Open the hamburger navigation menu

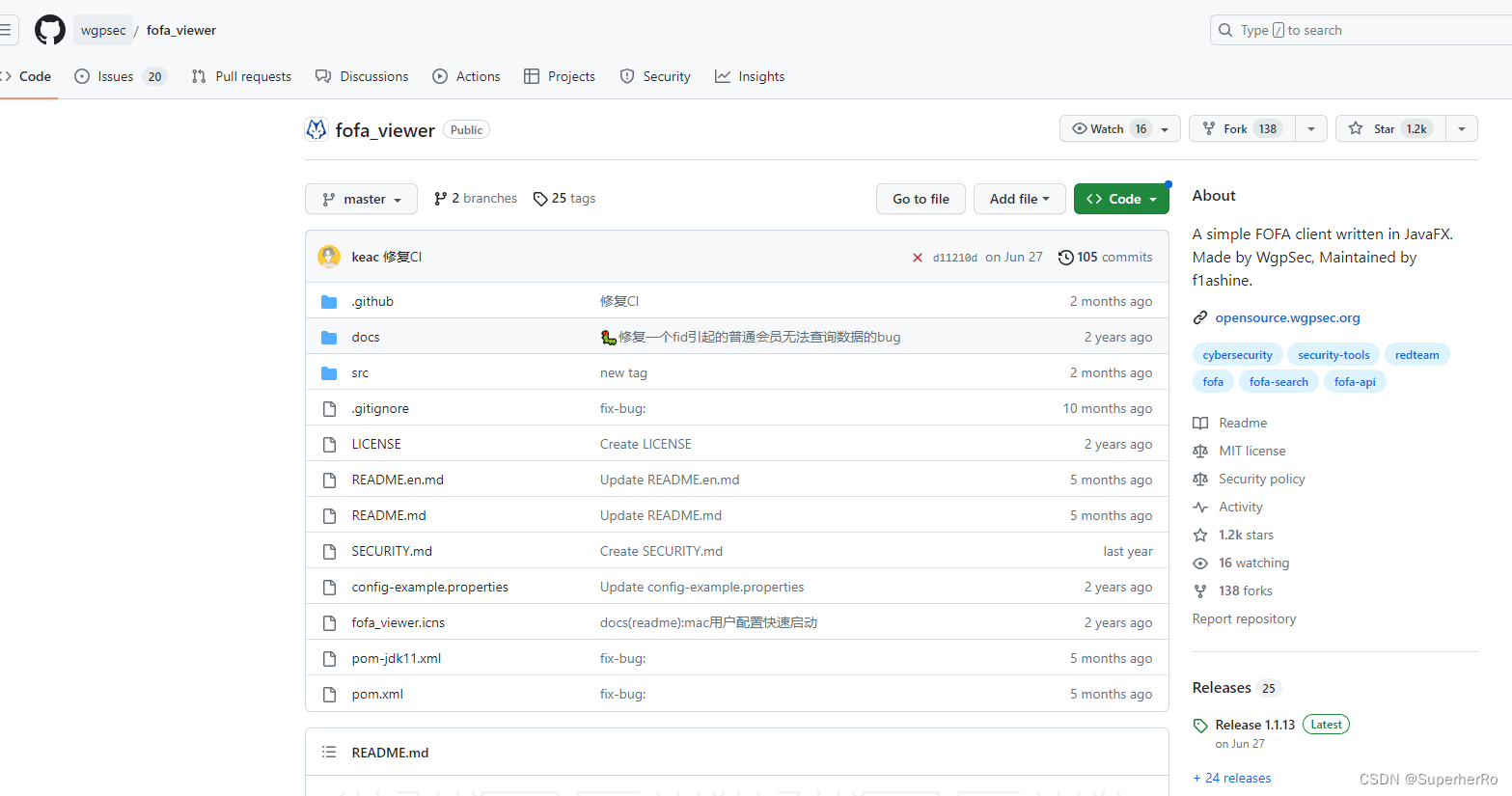coord(6,30)
